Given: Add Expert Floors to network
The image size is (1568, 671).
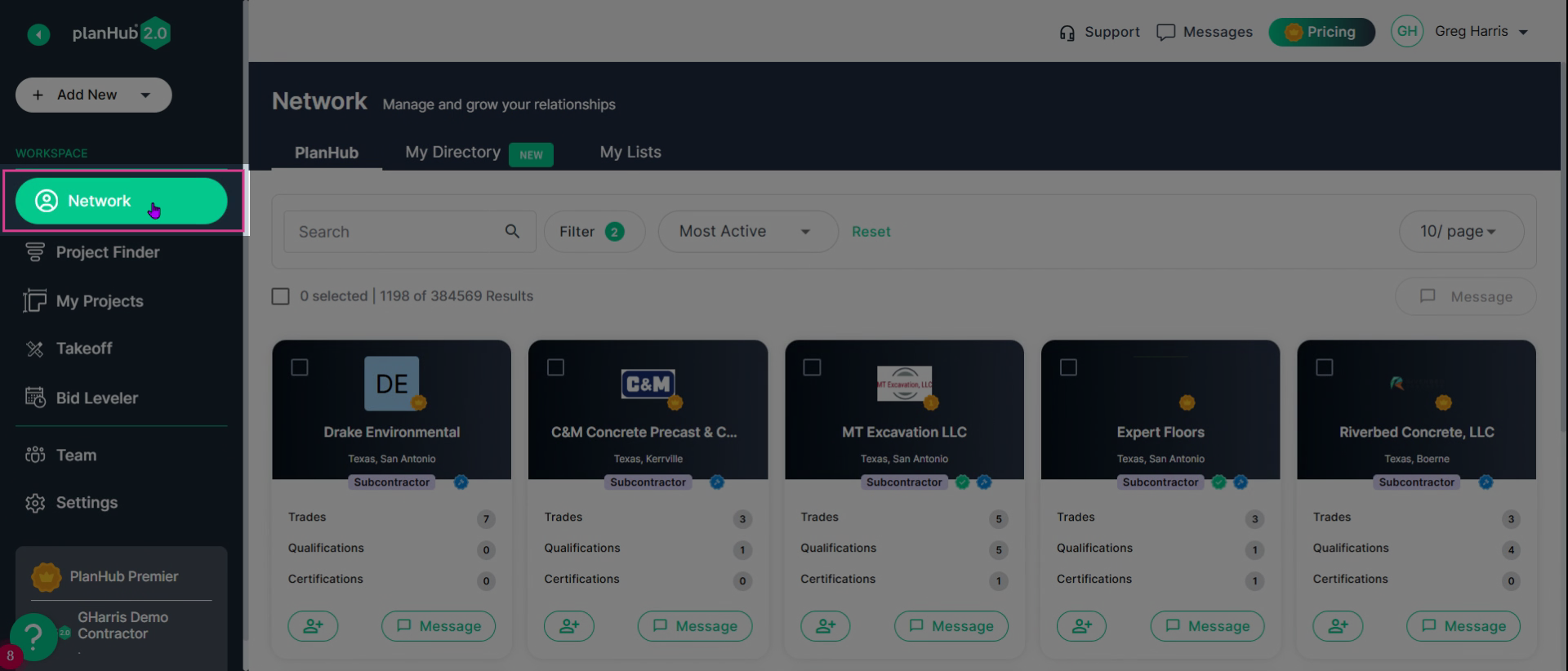Looking at the screenshot, I should [x=1082, y=626].
